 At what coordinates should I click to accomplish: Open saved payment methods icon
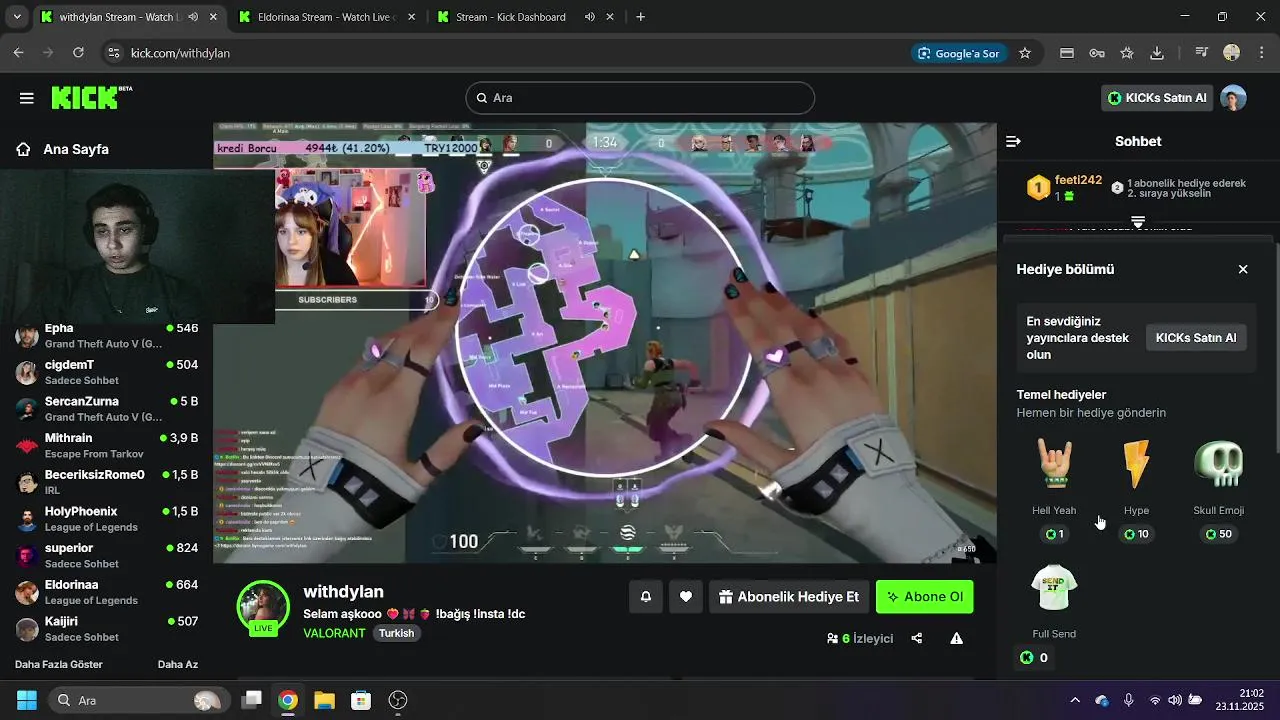[x=1067, y=53]
